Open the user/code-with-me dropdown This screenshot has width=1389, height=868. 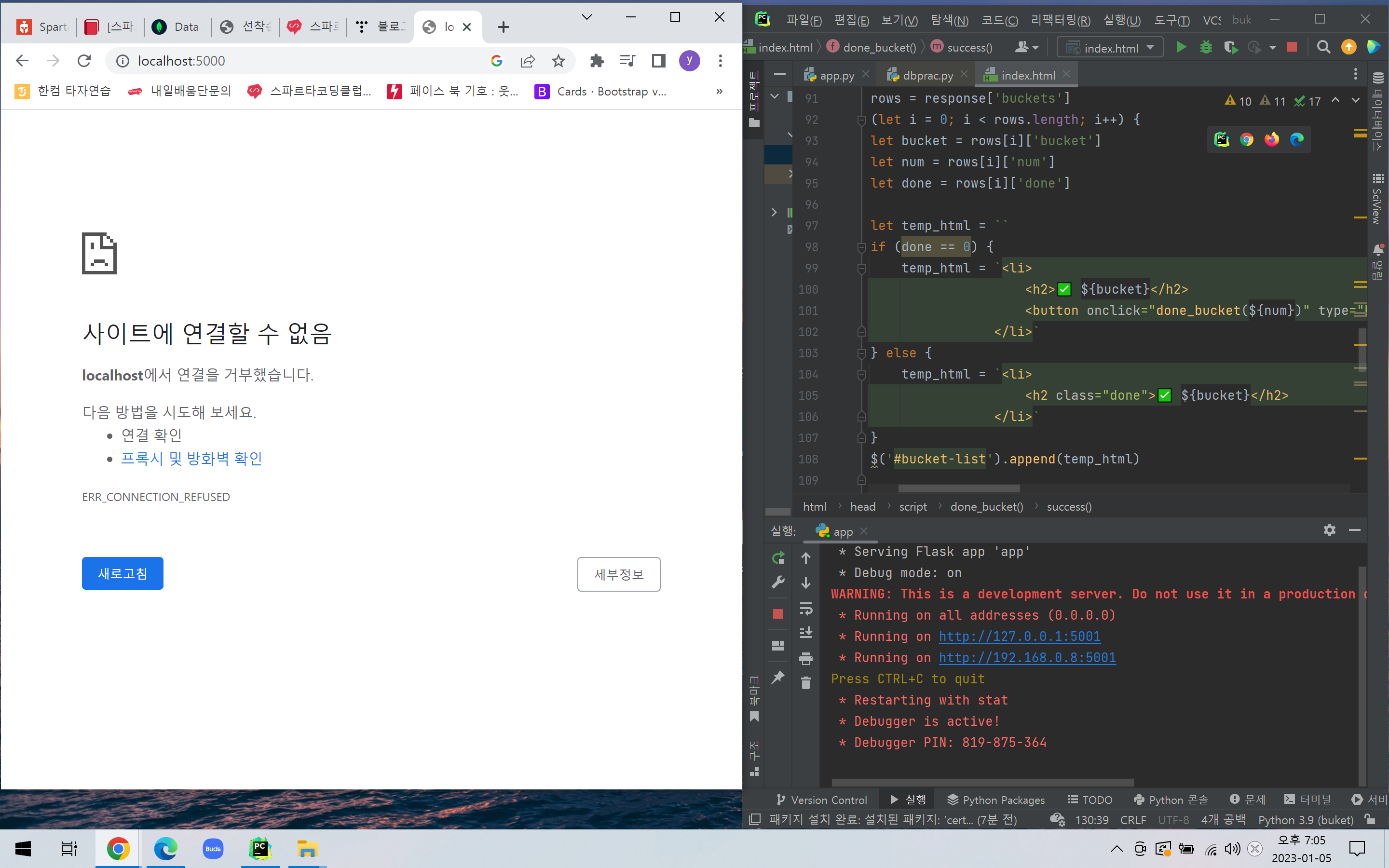click(1027, 47)
